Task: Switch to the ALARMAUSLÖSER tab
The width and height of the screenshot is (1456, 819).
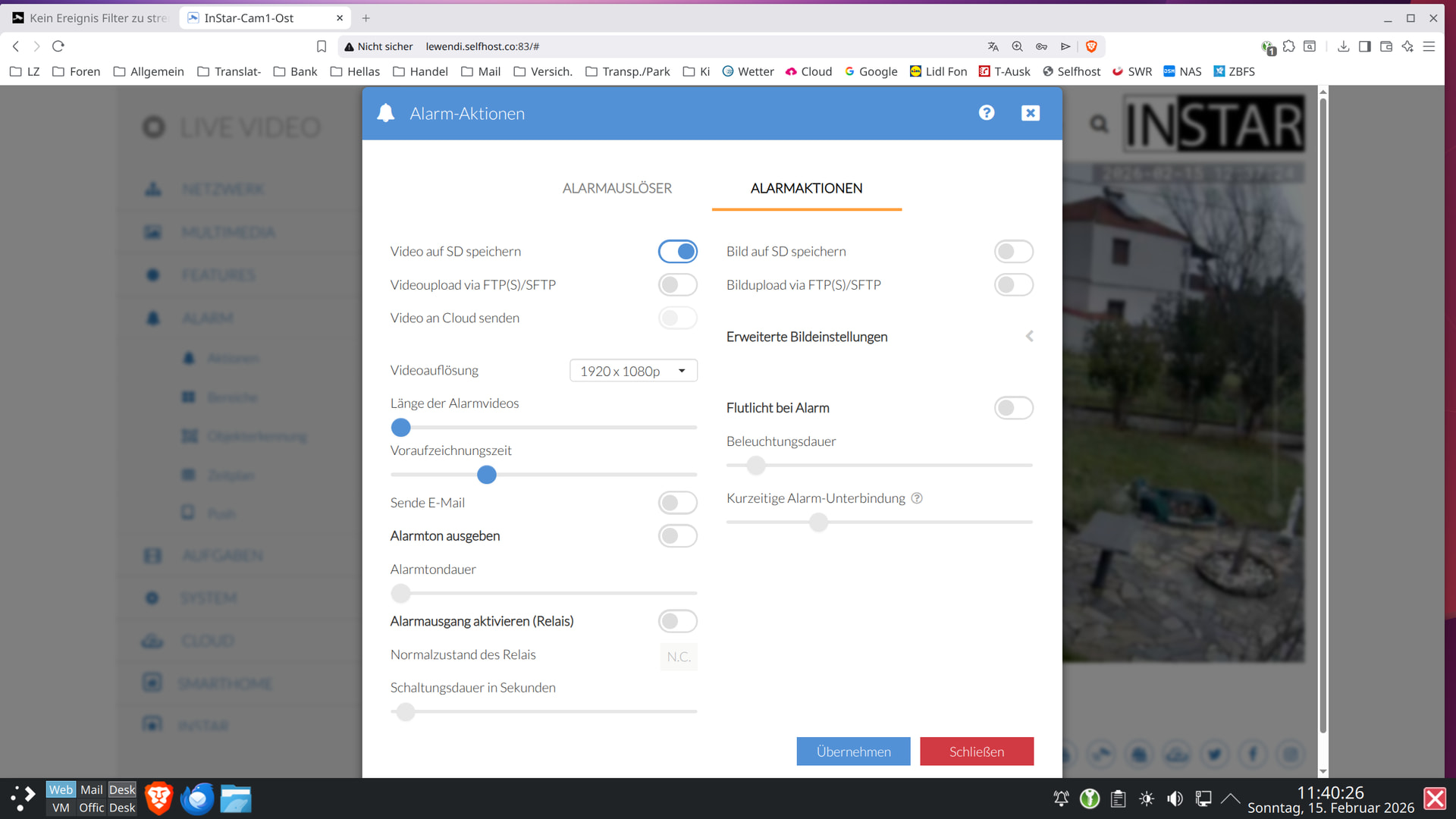Action: click(x=617, y=188)
